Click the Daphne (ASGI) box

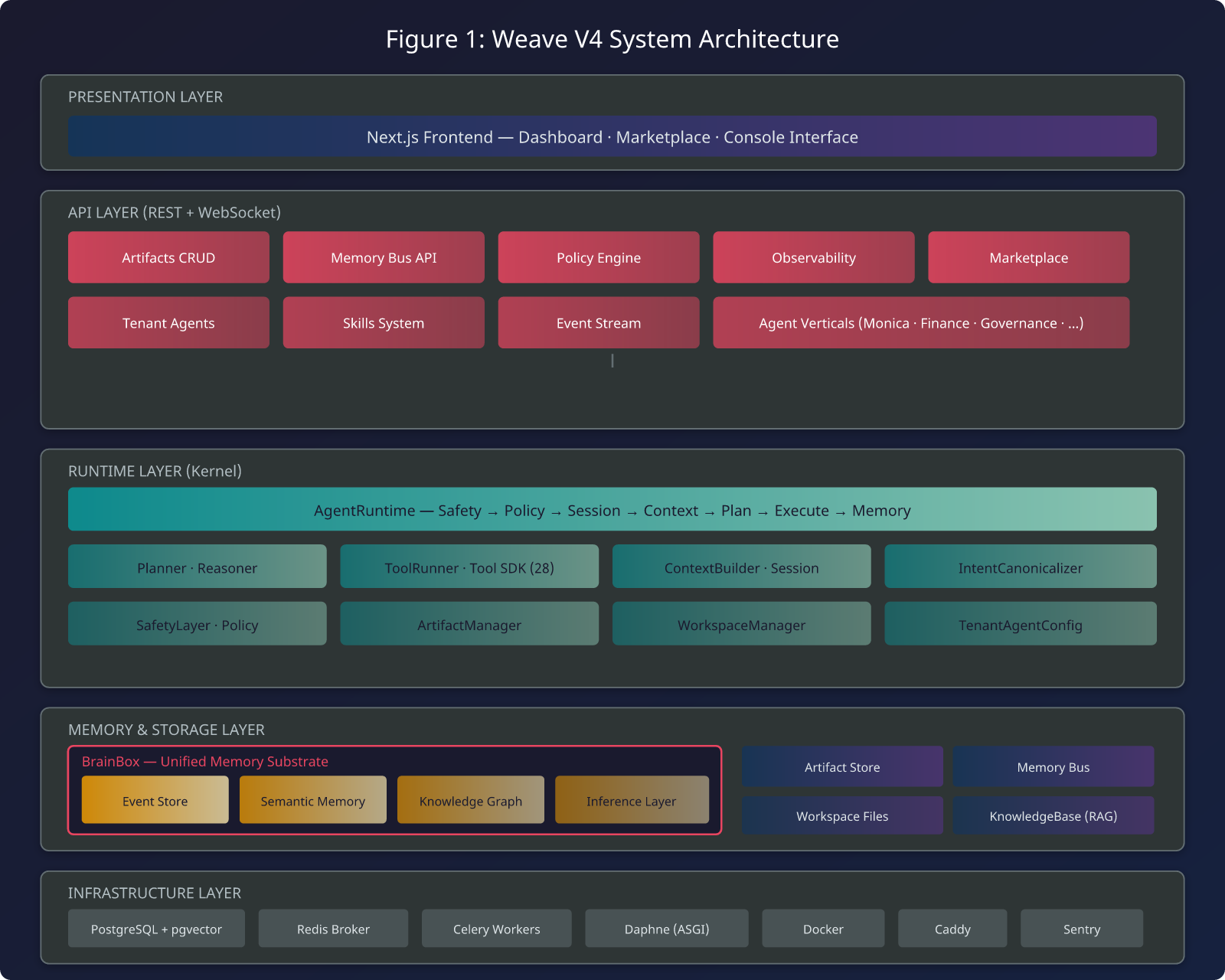[667, 929]
